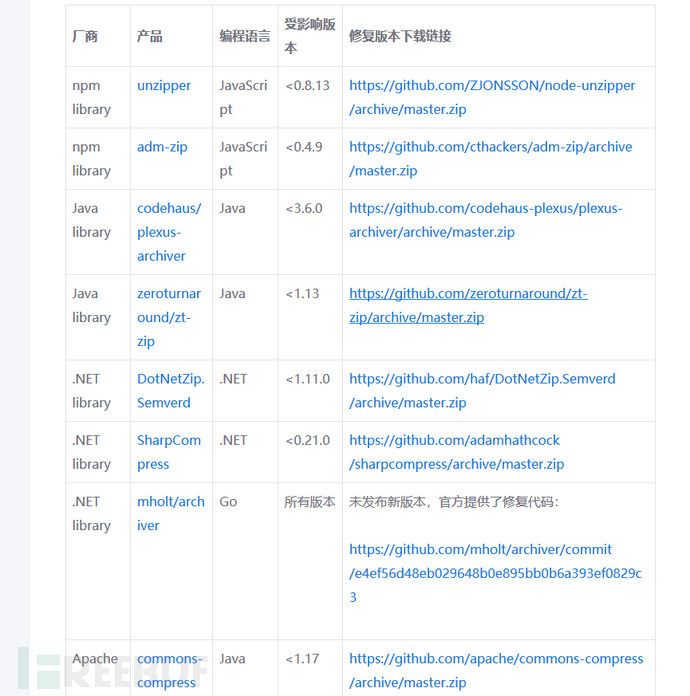The image size is (690, 696).
Task: Open the zeroturnaround/zt-zip product link
Action: tap(169, 317)
